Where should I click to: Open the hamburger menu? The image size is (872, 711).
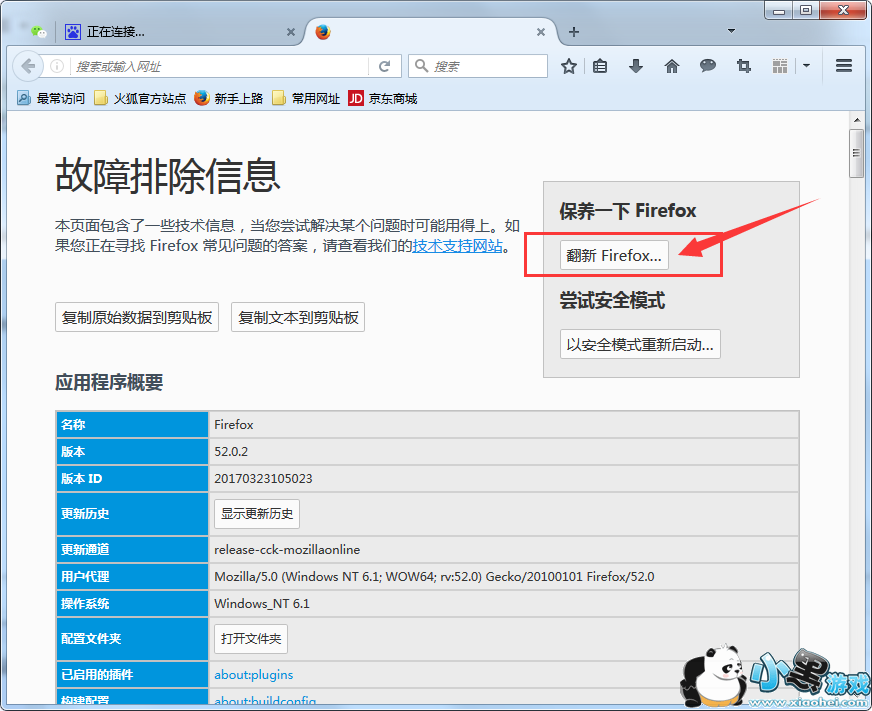(844, 66)
